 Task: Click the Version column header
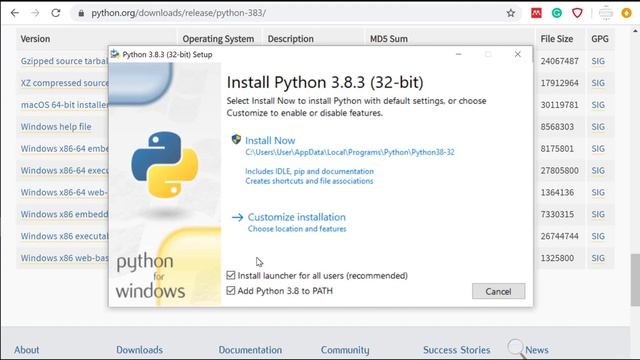[35, 39]
